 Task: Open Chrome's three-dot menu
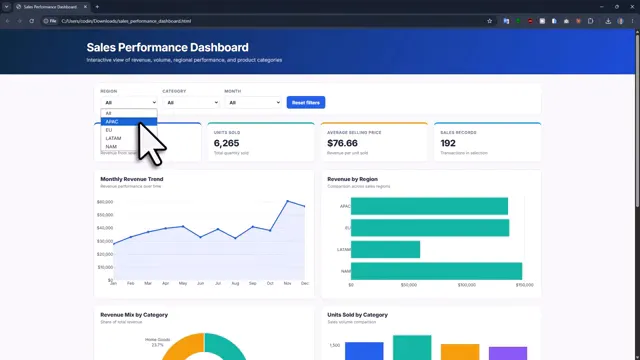(632, 21)
